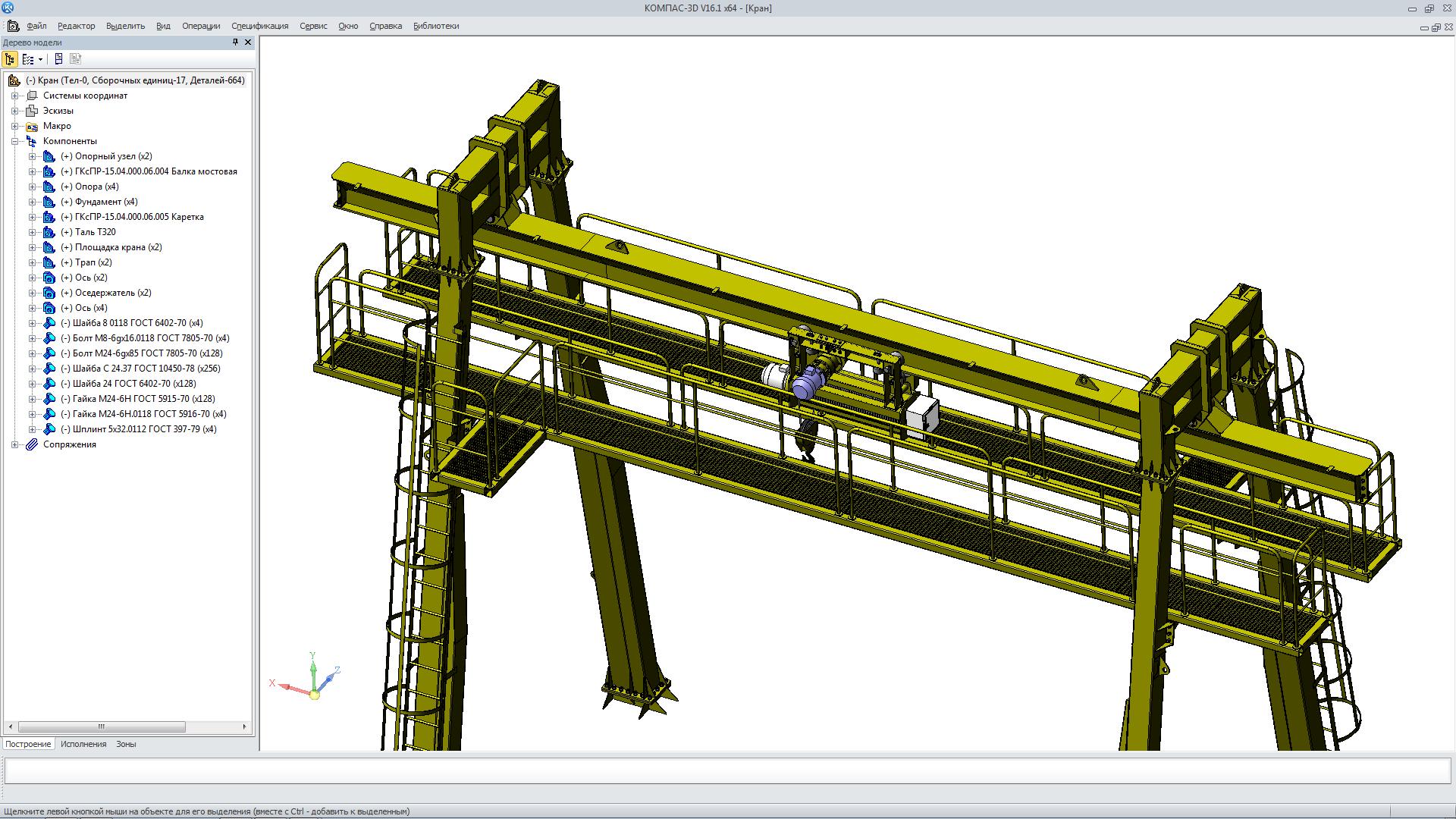
Task: Click the Кран root assembly icon
Action: point(14,80)
